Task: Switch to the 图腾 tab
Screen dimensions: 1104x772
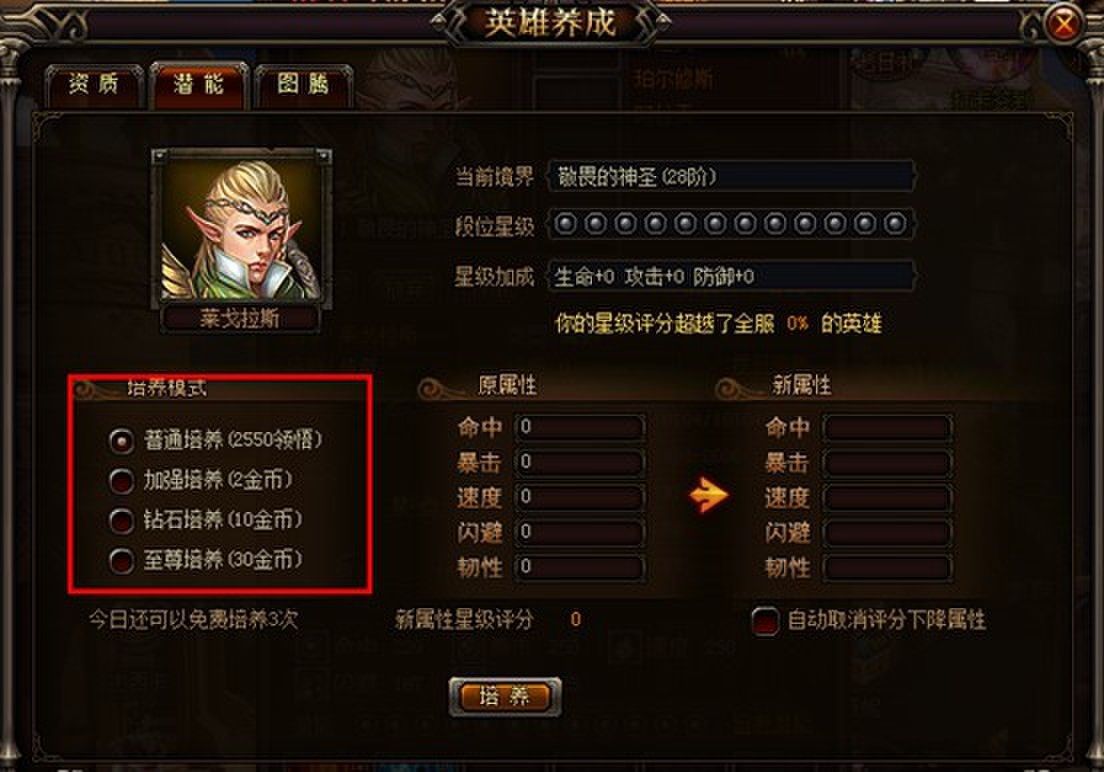Action: pyautogui.click(x=303, y=85)
